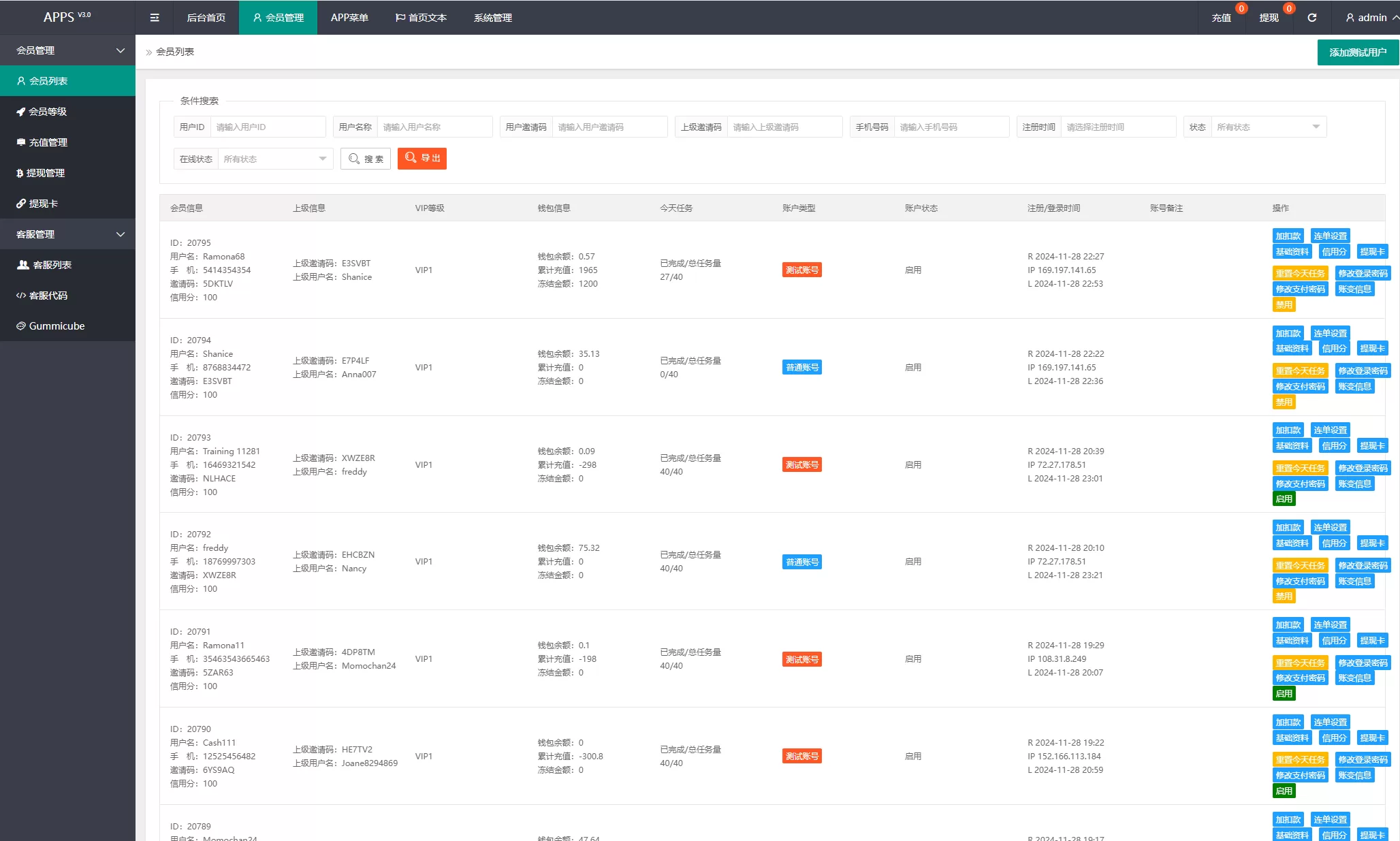Click the sidebar collapse hamburger icon
This screenshot has width=1400, height=841.
[155, 18]
